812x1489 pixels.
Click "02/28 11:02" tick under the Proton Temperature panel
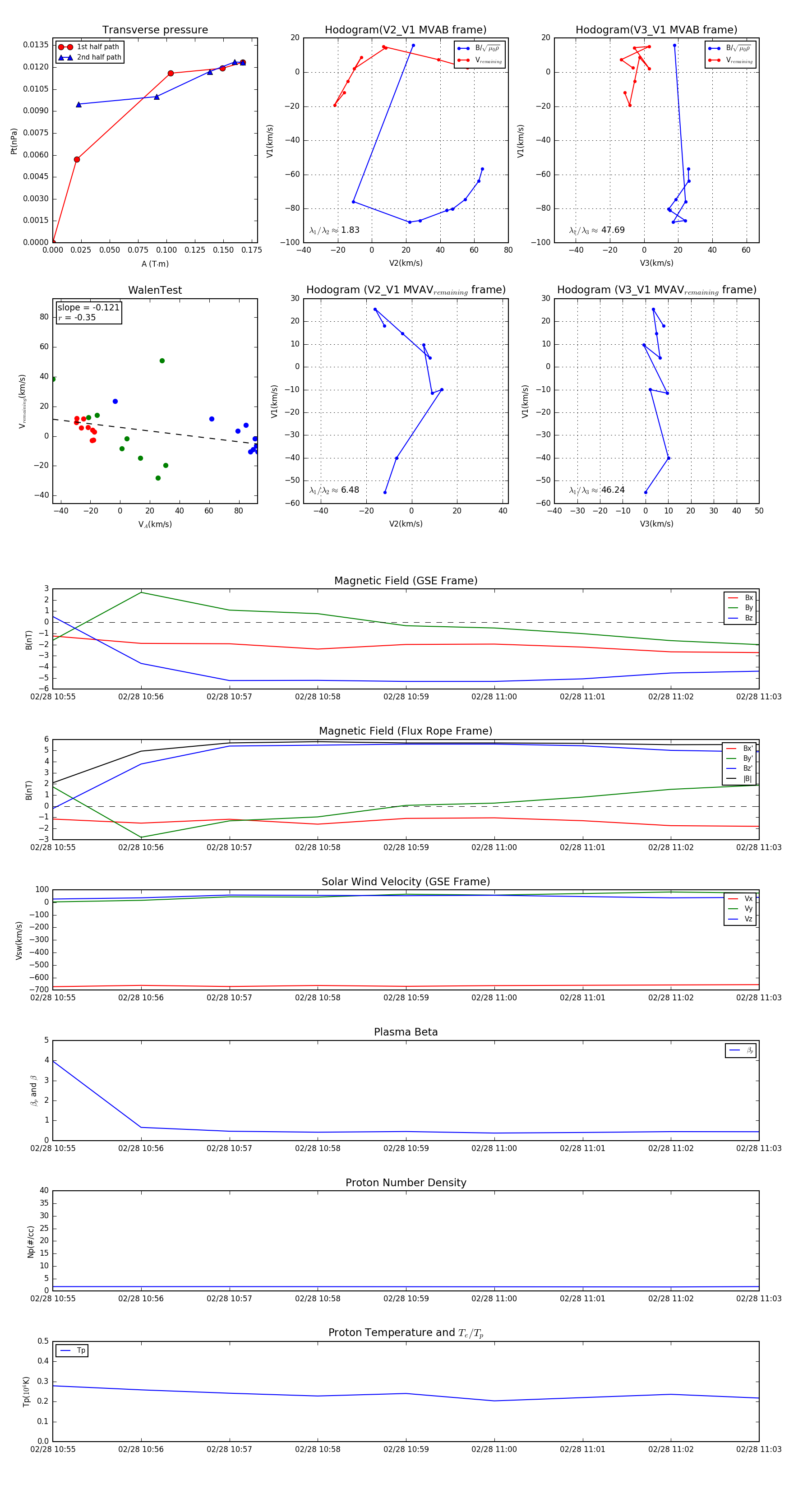(670, 1449)
